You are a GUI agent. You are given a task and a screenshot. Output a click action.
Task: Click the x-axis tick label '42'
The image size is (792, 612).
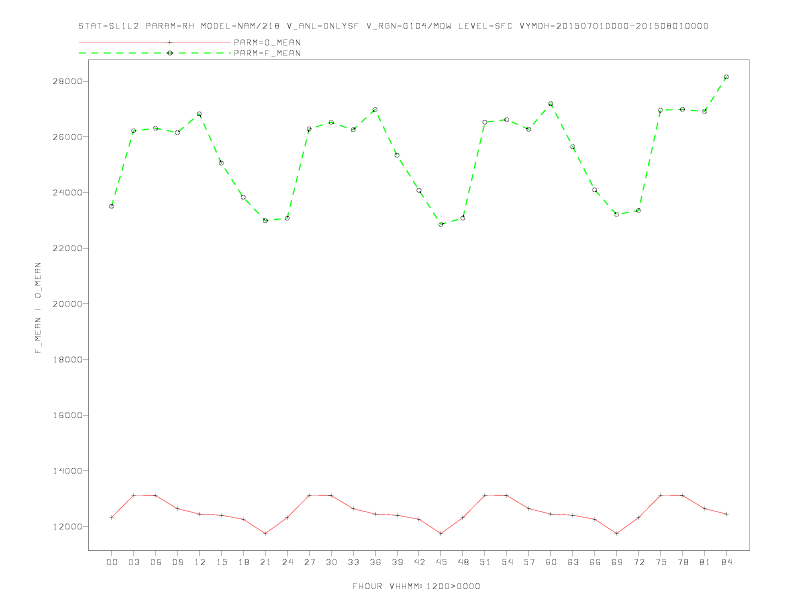(419, 562)
